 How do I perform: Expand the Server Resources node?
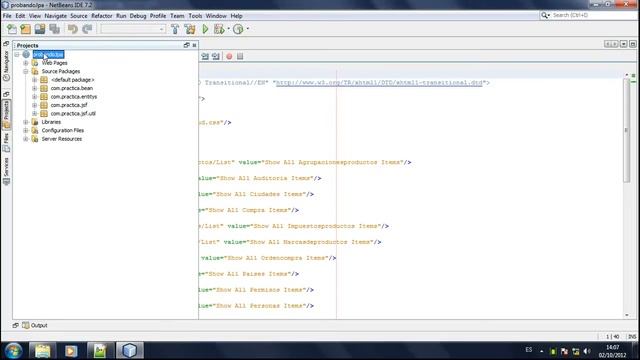point(26,139)
